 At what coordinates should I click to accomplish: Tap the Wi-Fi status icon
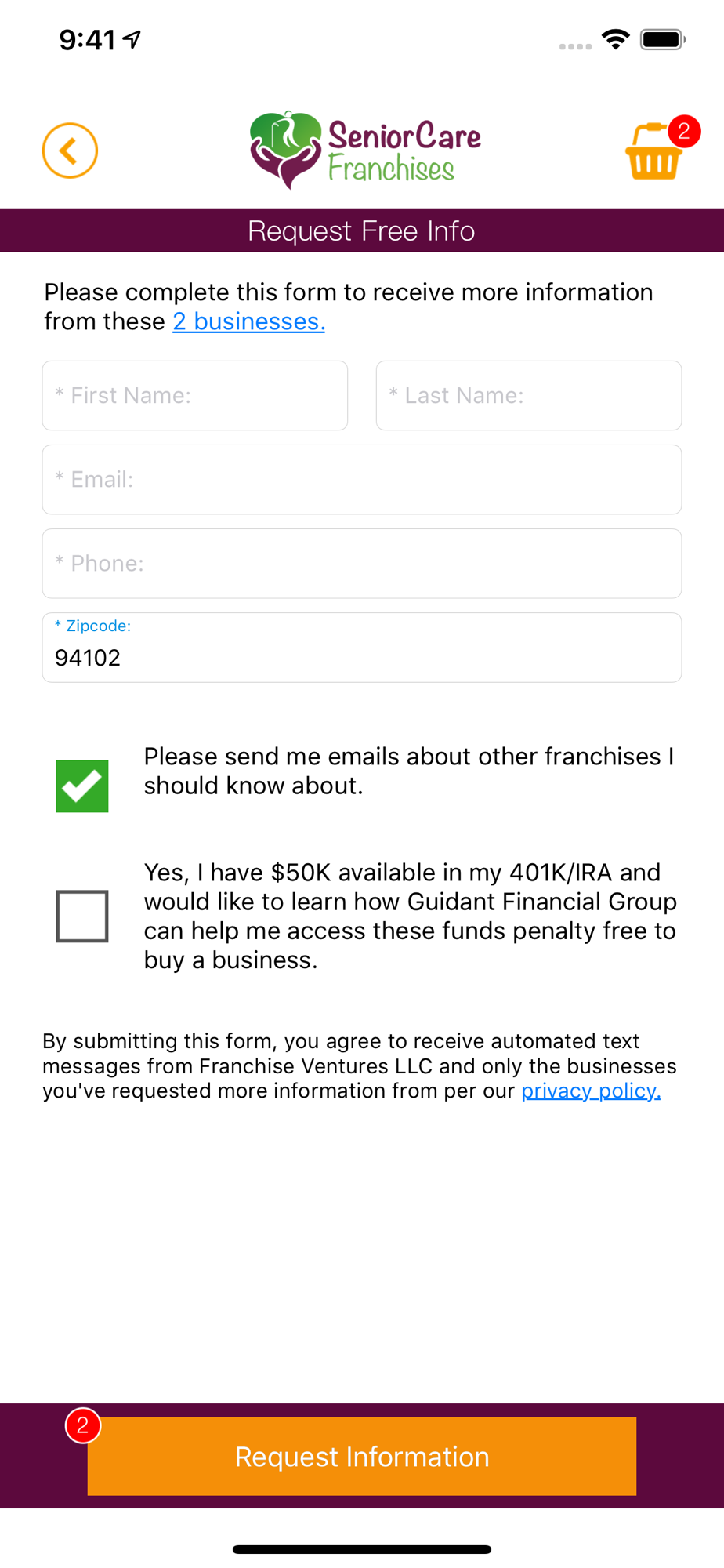coord(616,39)
